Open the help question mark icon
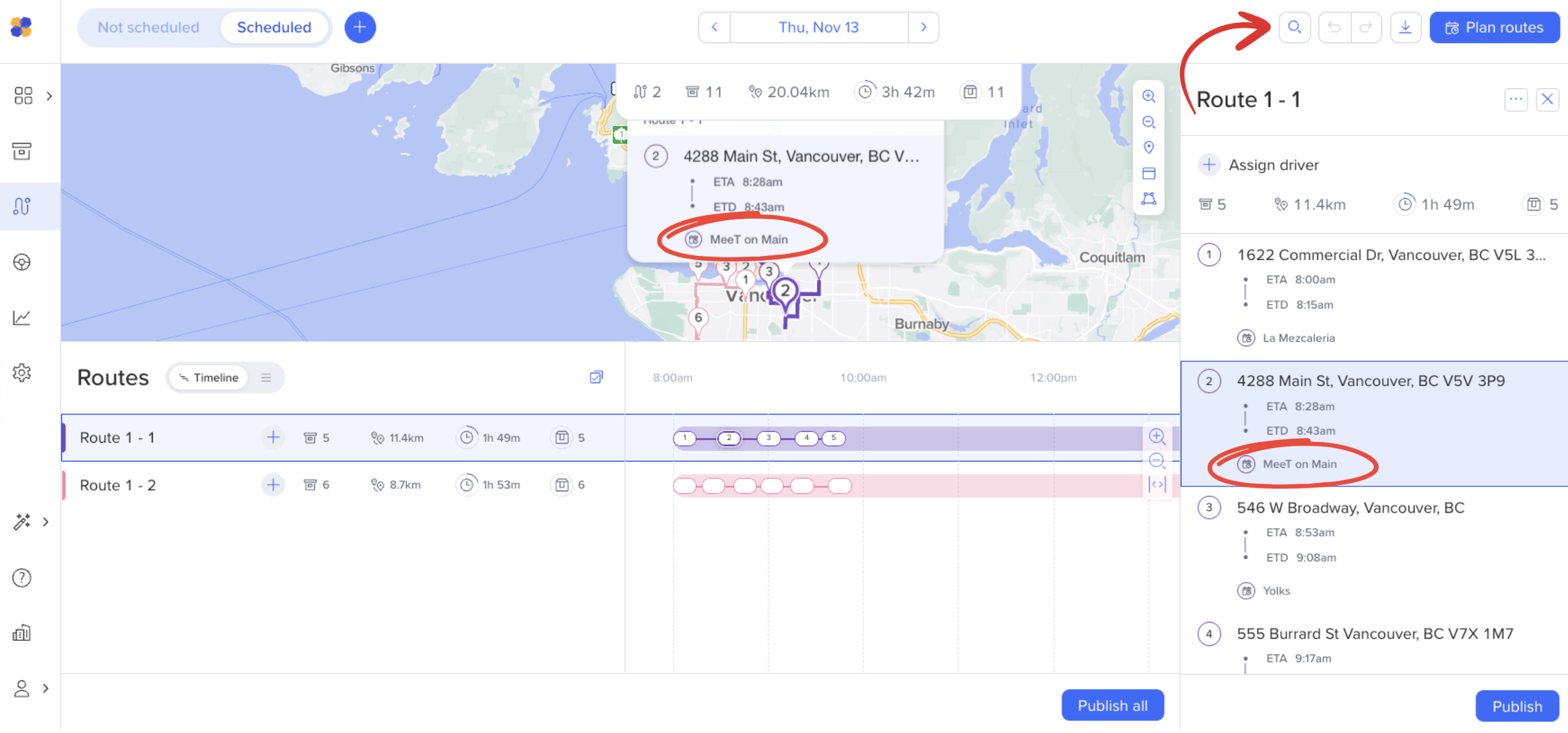 22,577
